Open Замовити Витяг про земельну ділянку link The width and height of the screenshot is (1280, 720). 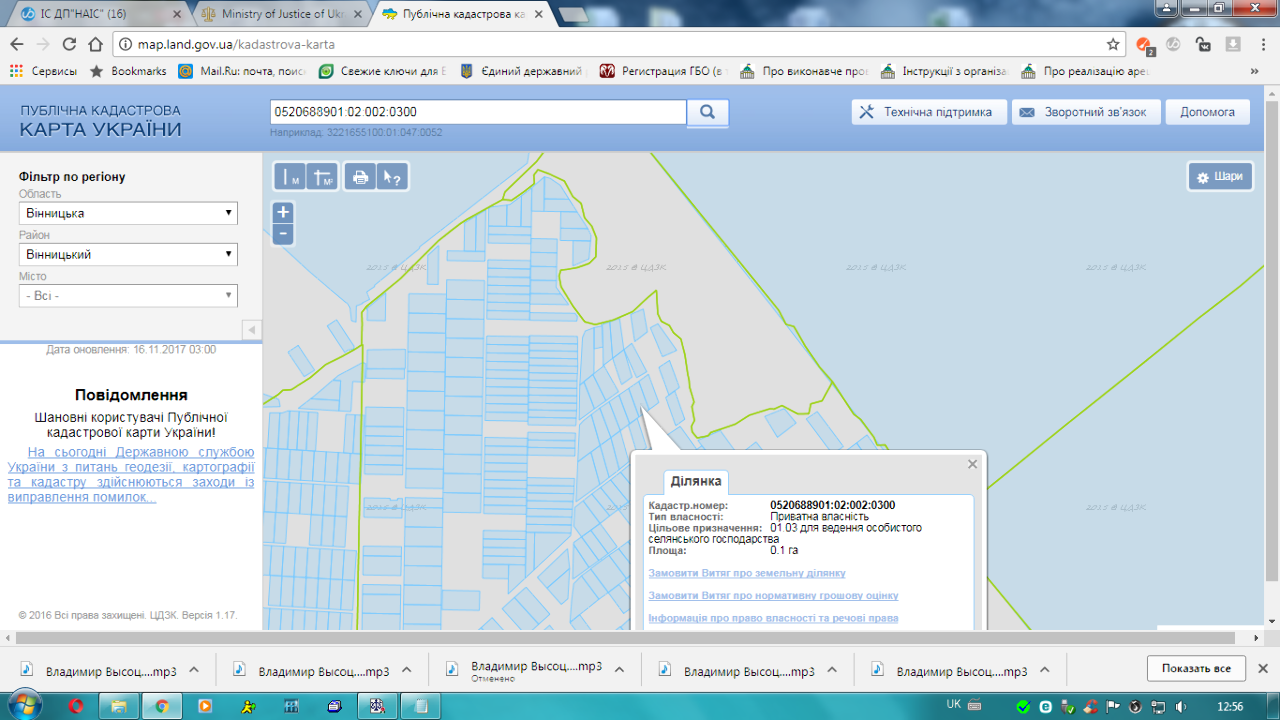tap(746, 573)
